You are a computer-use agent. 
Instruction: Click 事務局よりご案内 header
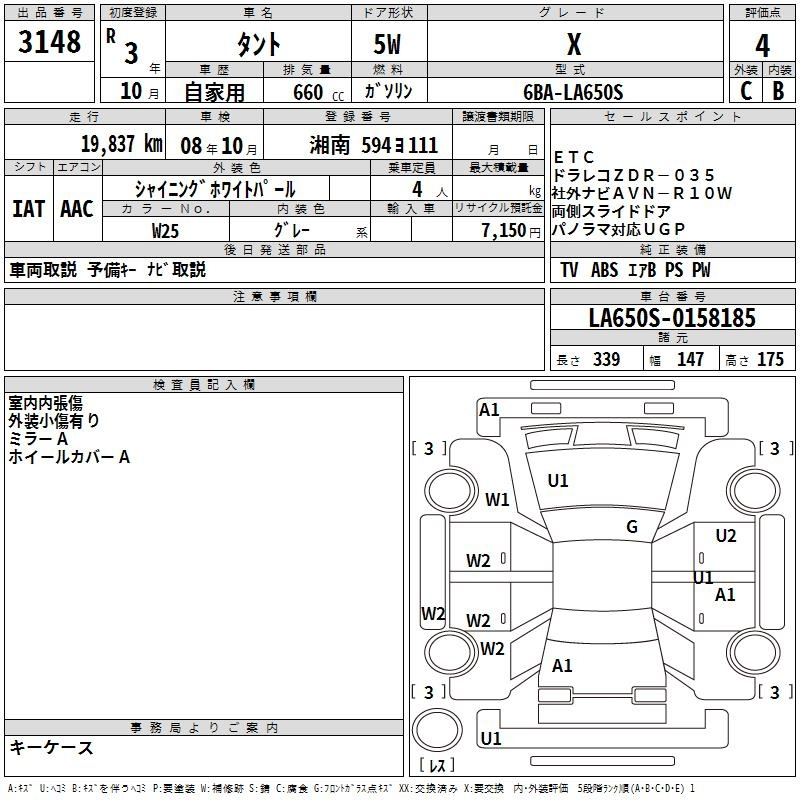pos(204,728)
